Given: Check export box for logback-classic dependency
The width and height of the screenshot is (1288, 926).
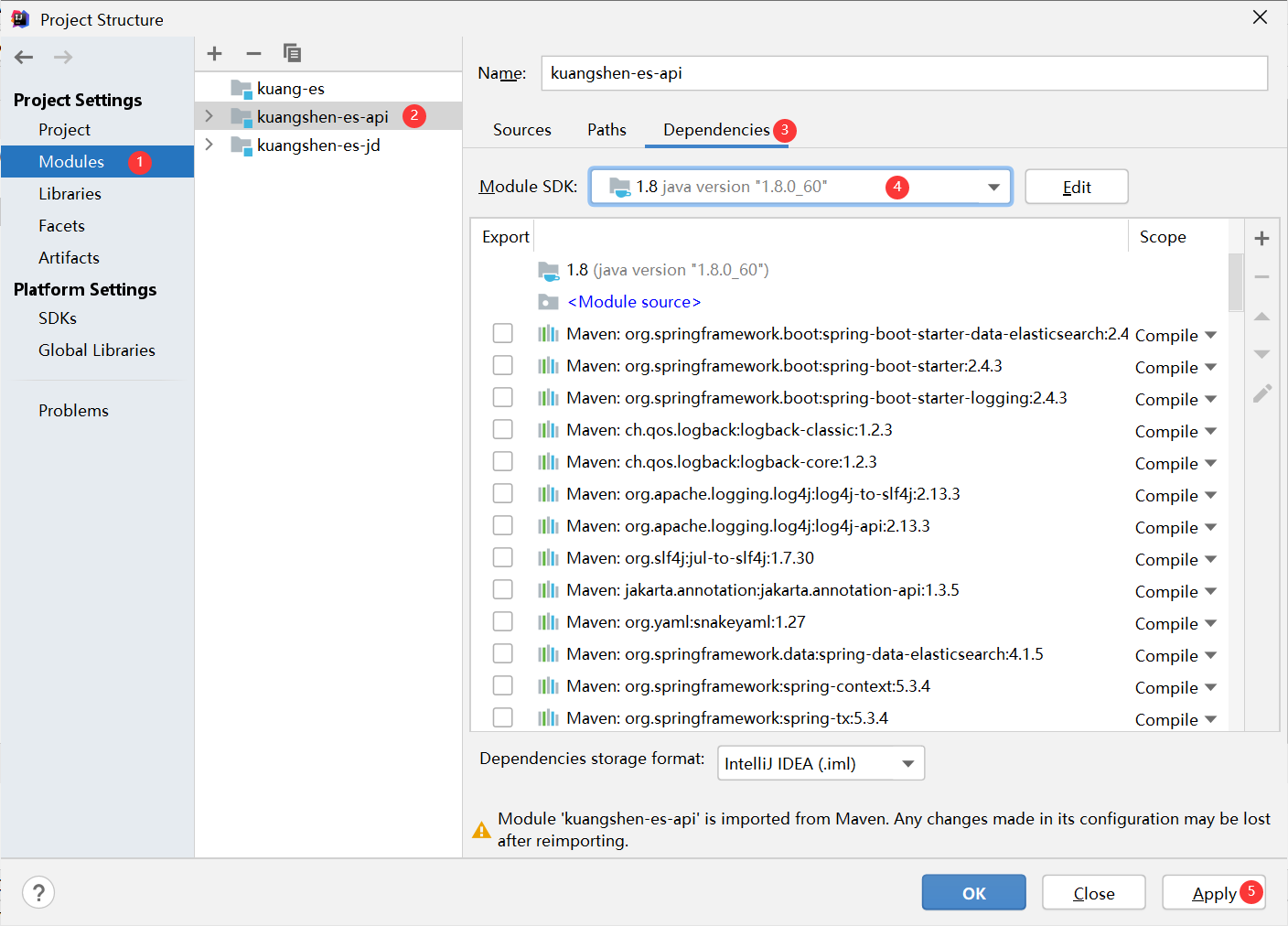Looking at the screenshot, I should click(502, 429).
